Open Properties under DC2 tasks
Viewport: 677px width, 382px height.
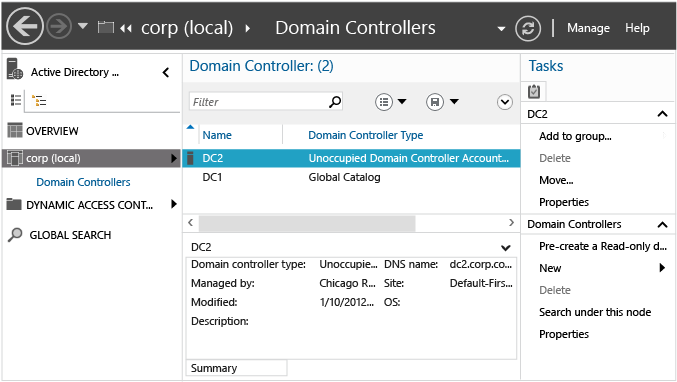pos(564,202)
